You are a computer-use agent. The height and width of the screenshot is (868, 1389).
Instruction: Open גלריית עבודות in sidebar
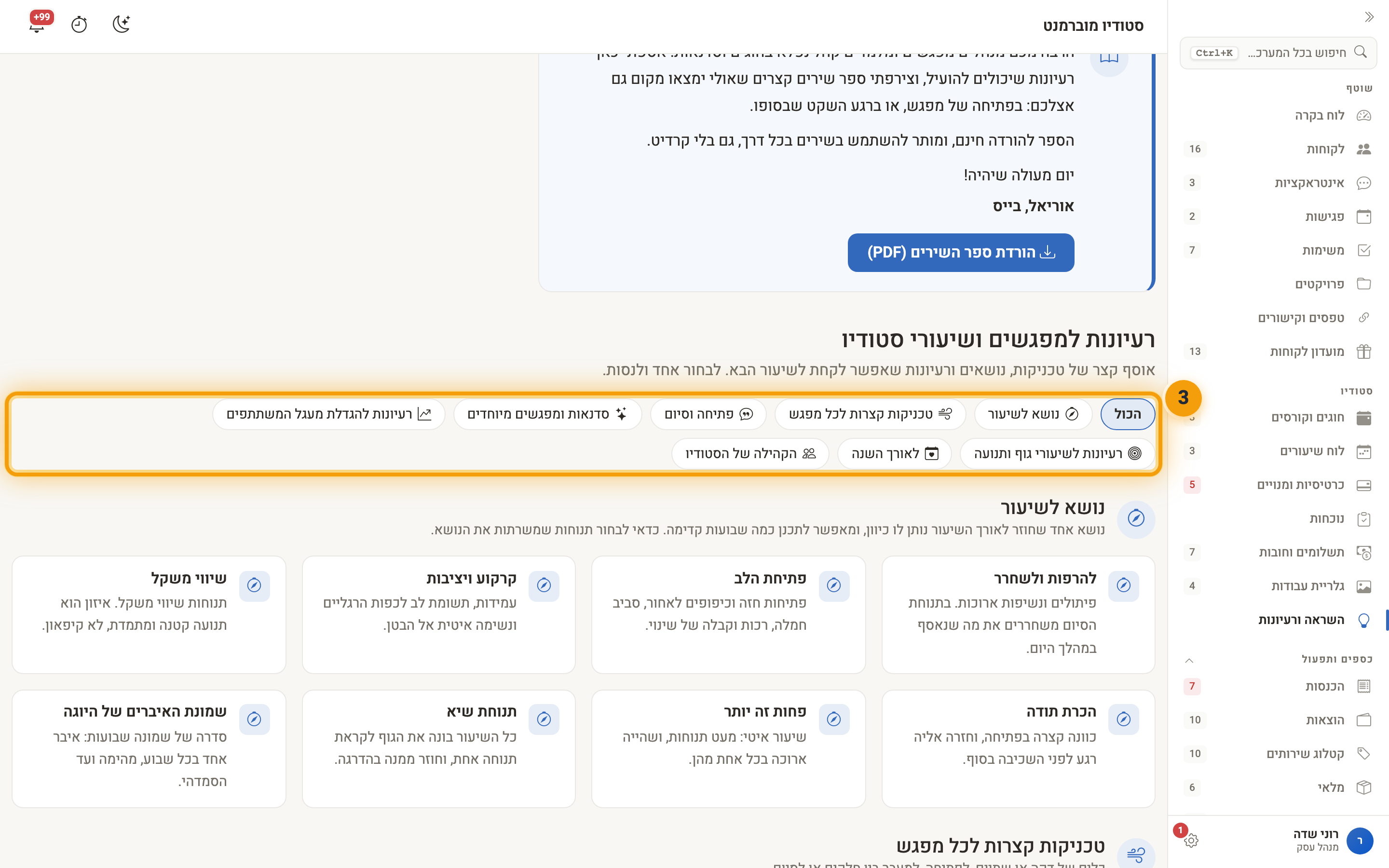click(1278, 586)
